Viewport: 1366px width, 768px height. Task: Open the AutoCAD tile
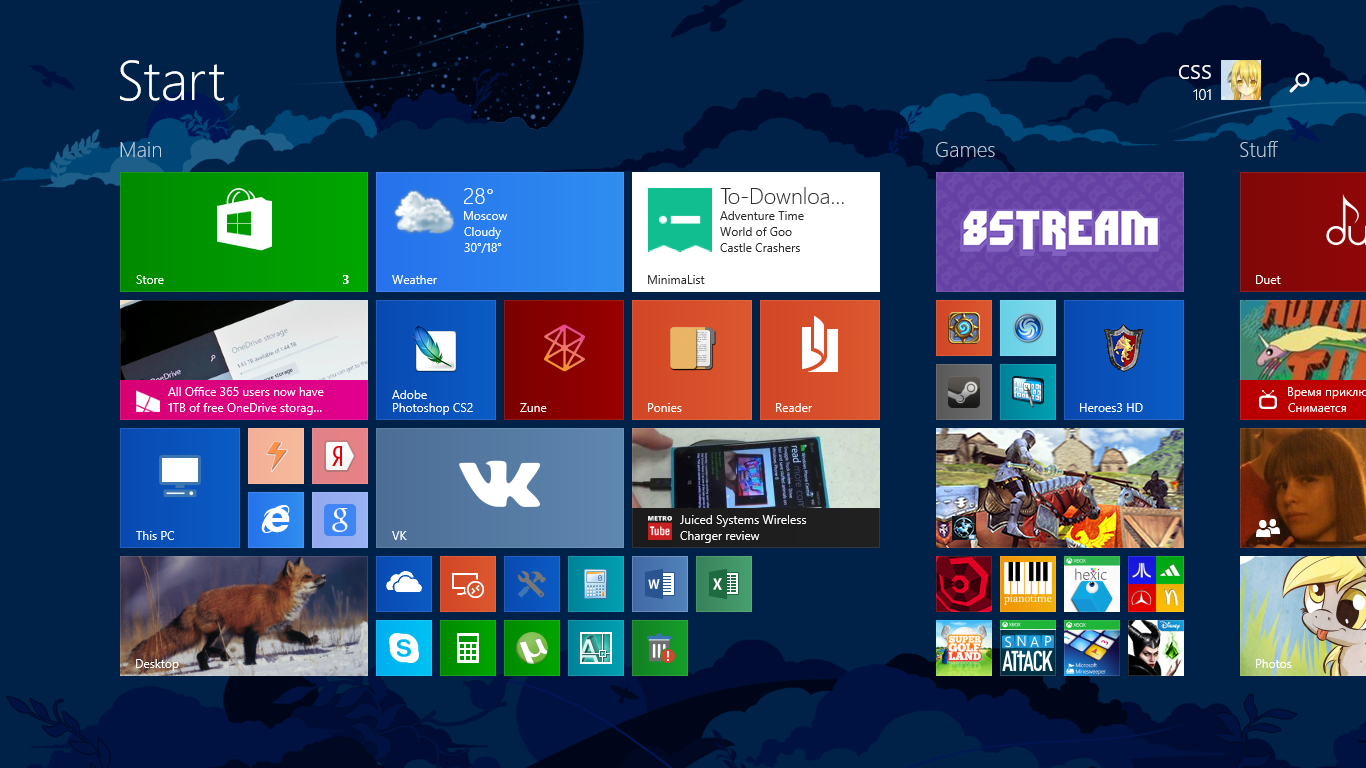[596, 648]
